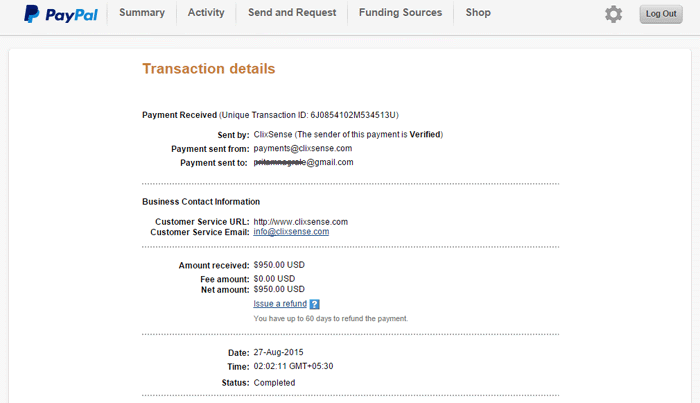
Task: Click the refund help question mark icon
Action: [x=315, y=304]
